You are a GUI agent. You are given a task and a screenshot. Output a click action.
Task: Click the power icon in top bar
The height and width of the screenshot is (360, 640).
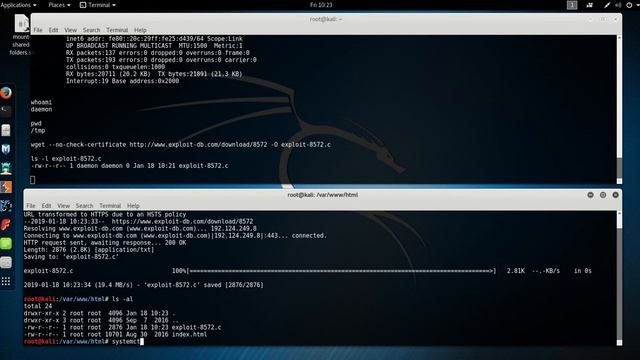(629, 5)
